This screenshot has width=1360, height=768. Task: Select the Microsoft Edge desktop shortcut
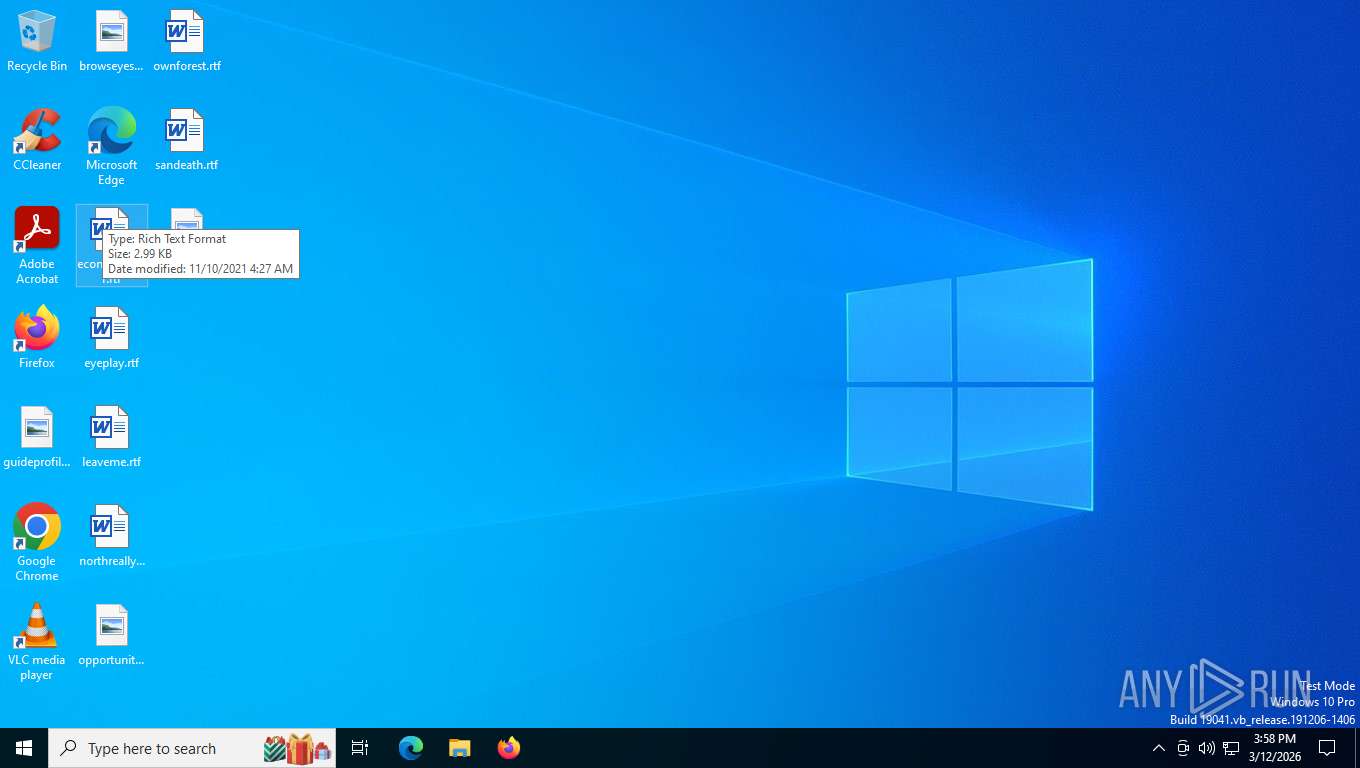click(x=111, y=147)
